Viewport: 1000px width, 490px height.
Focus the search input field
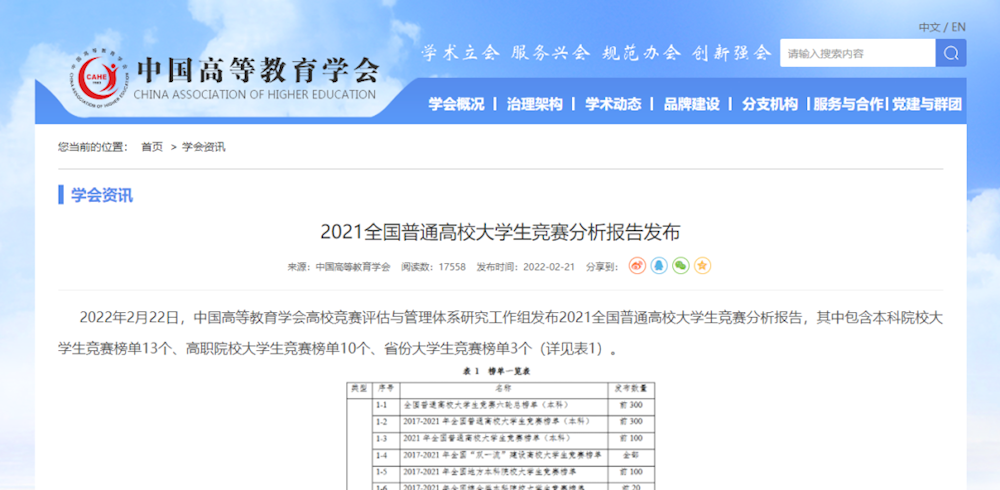point(856,53)
